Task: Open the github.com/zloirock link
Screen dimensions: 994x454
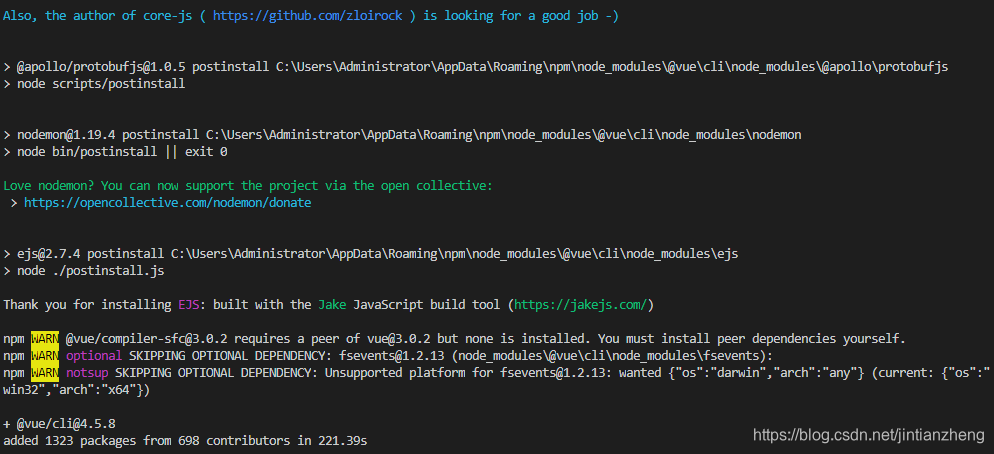Action: [x=307, y=16]
